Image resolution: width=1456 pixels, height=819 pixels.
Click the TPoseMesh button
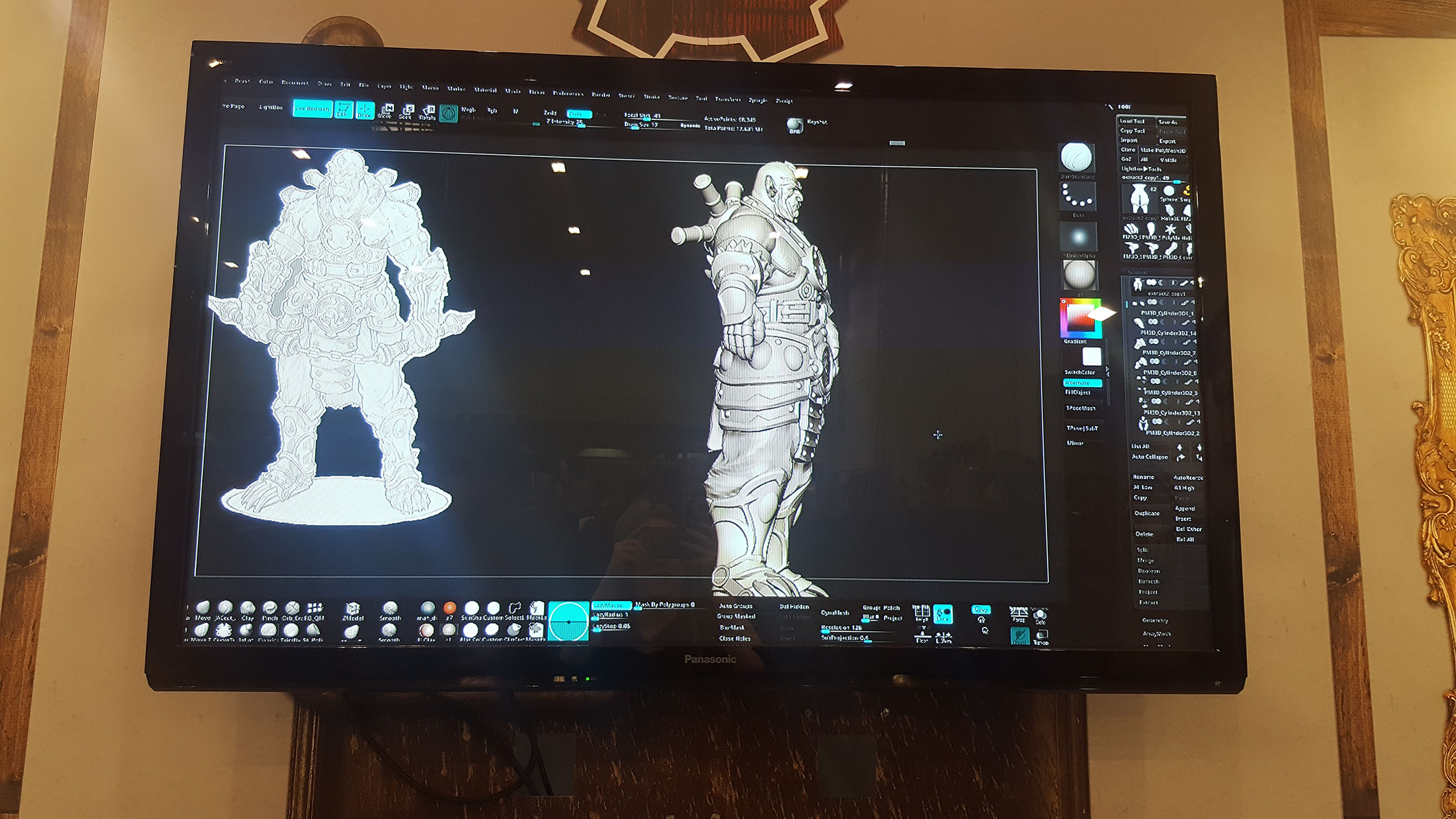1081,408
